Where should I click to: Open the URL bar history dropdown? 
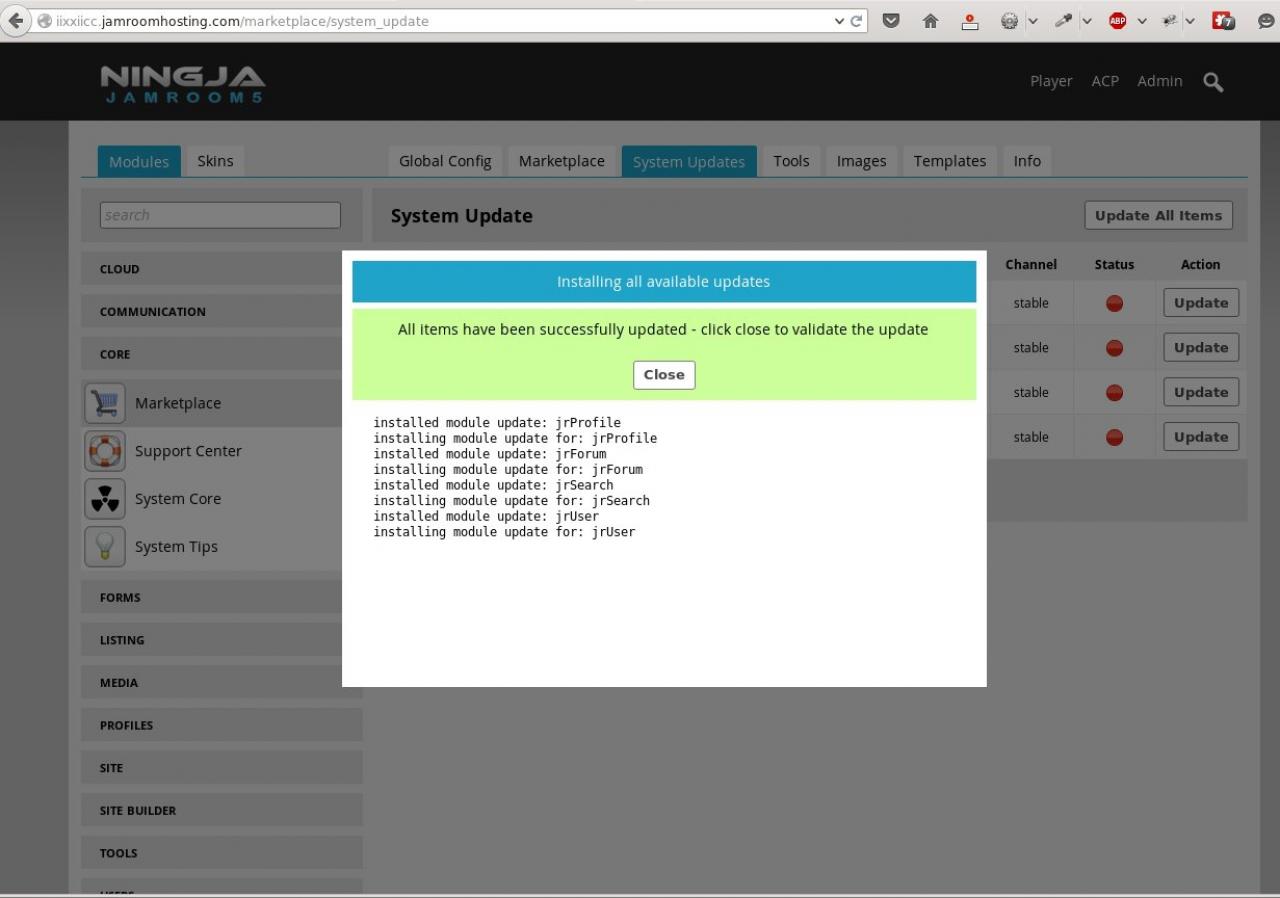coord(839,21)
